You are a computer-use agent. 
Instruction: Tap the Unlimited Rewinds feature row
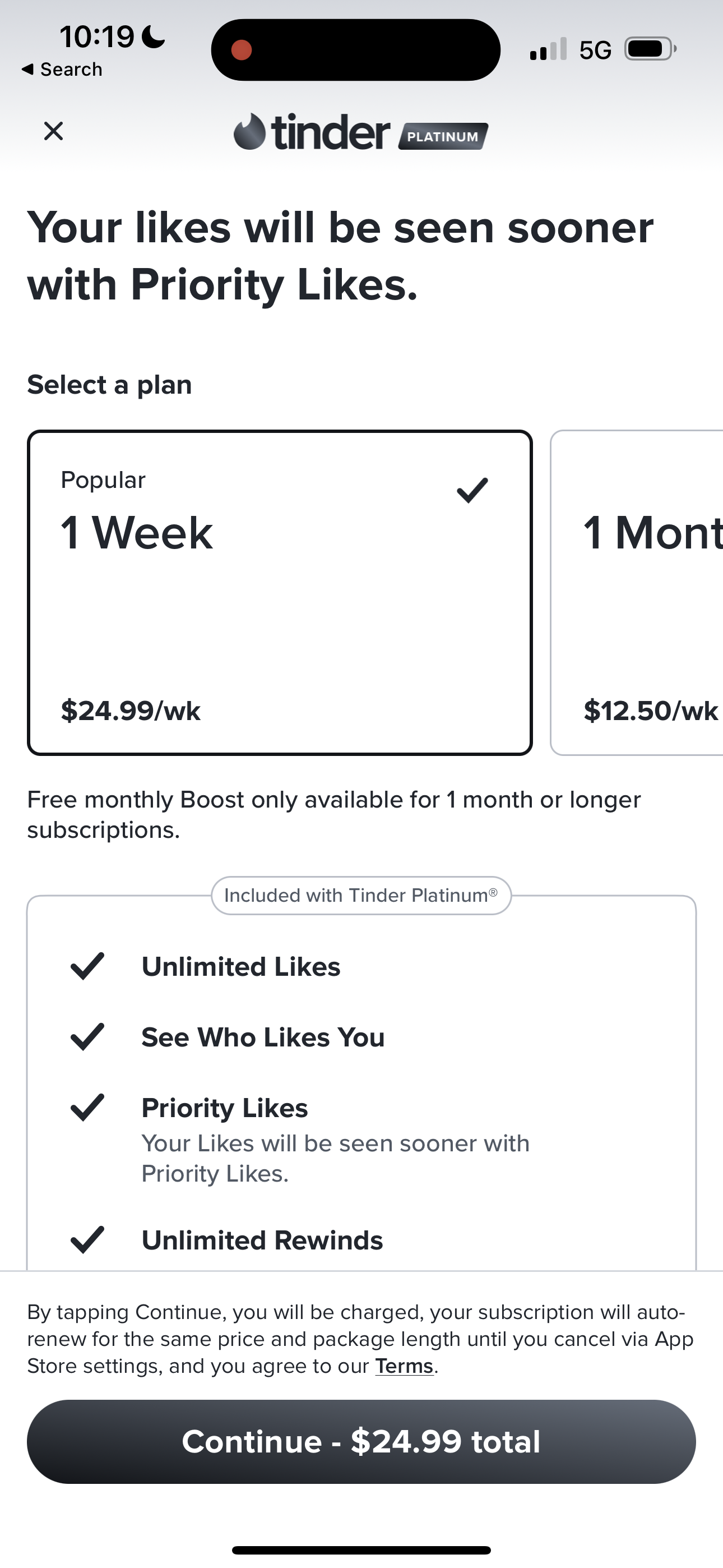pos(262,1240)
